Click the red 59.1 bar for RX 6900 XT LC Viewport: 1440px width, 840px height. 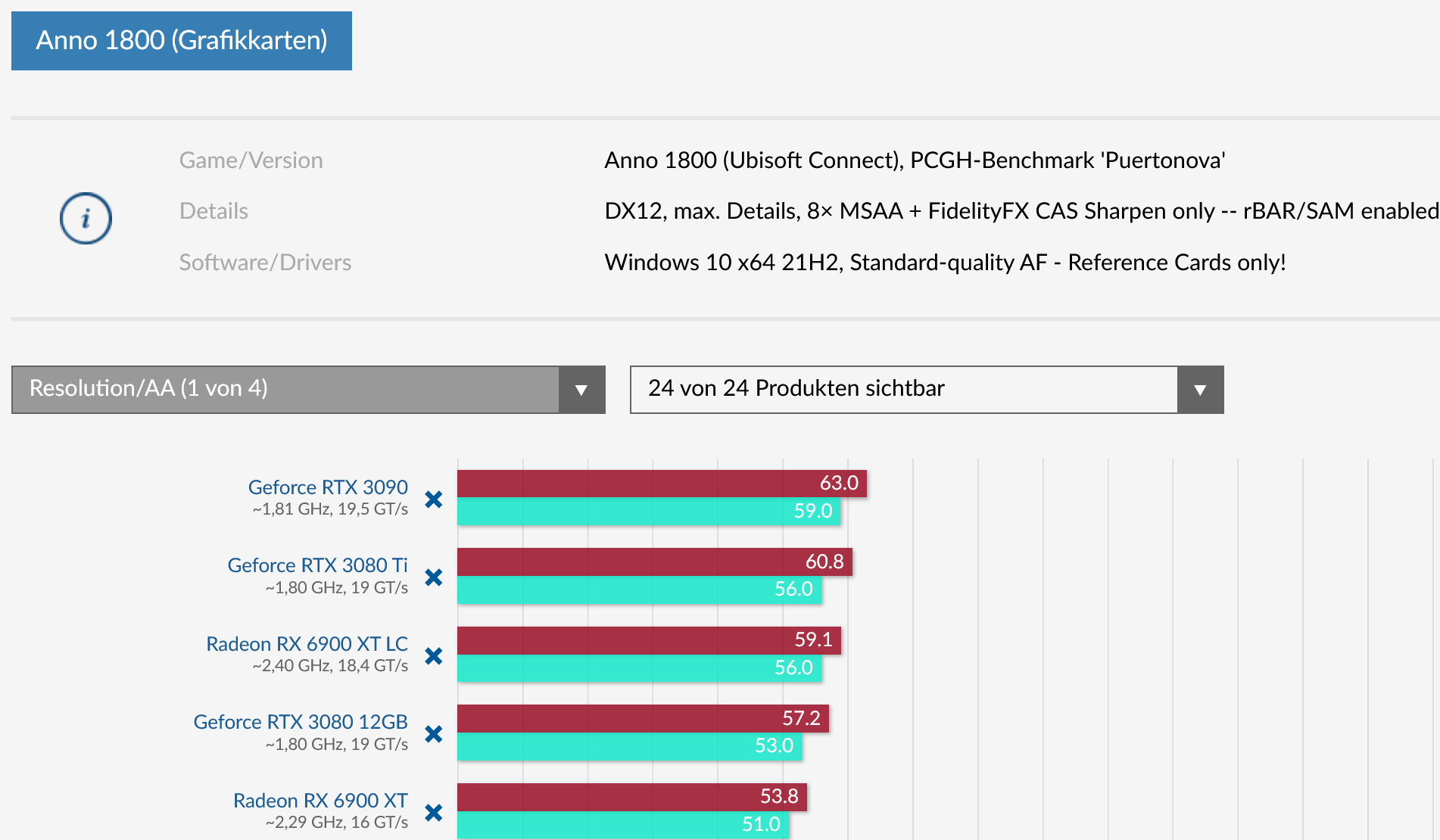(x=649, y=640)
